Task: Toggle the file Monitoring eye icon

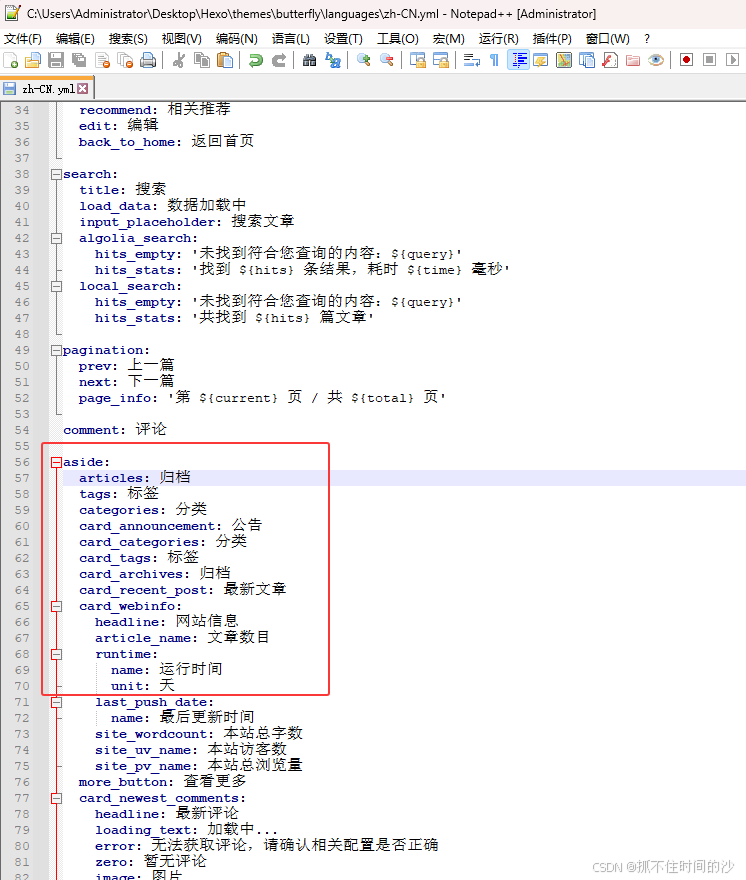Action: coord(656,60)
